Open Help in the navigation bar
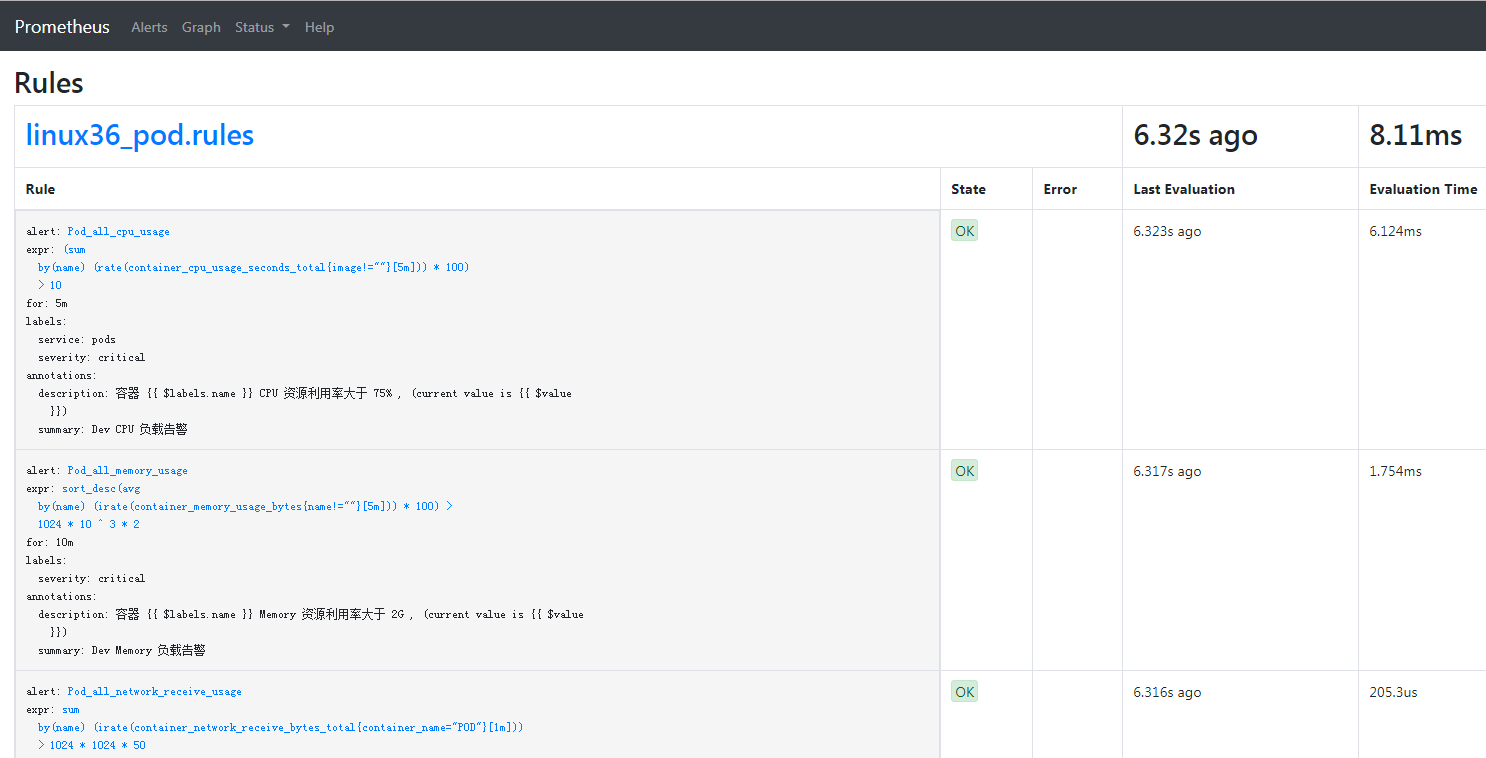 pyautogui.click(x=319, y=27)
